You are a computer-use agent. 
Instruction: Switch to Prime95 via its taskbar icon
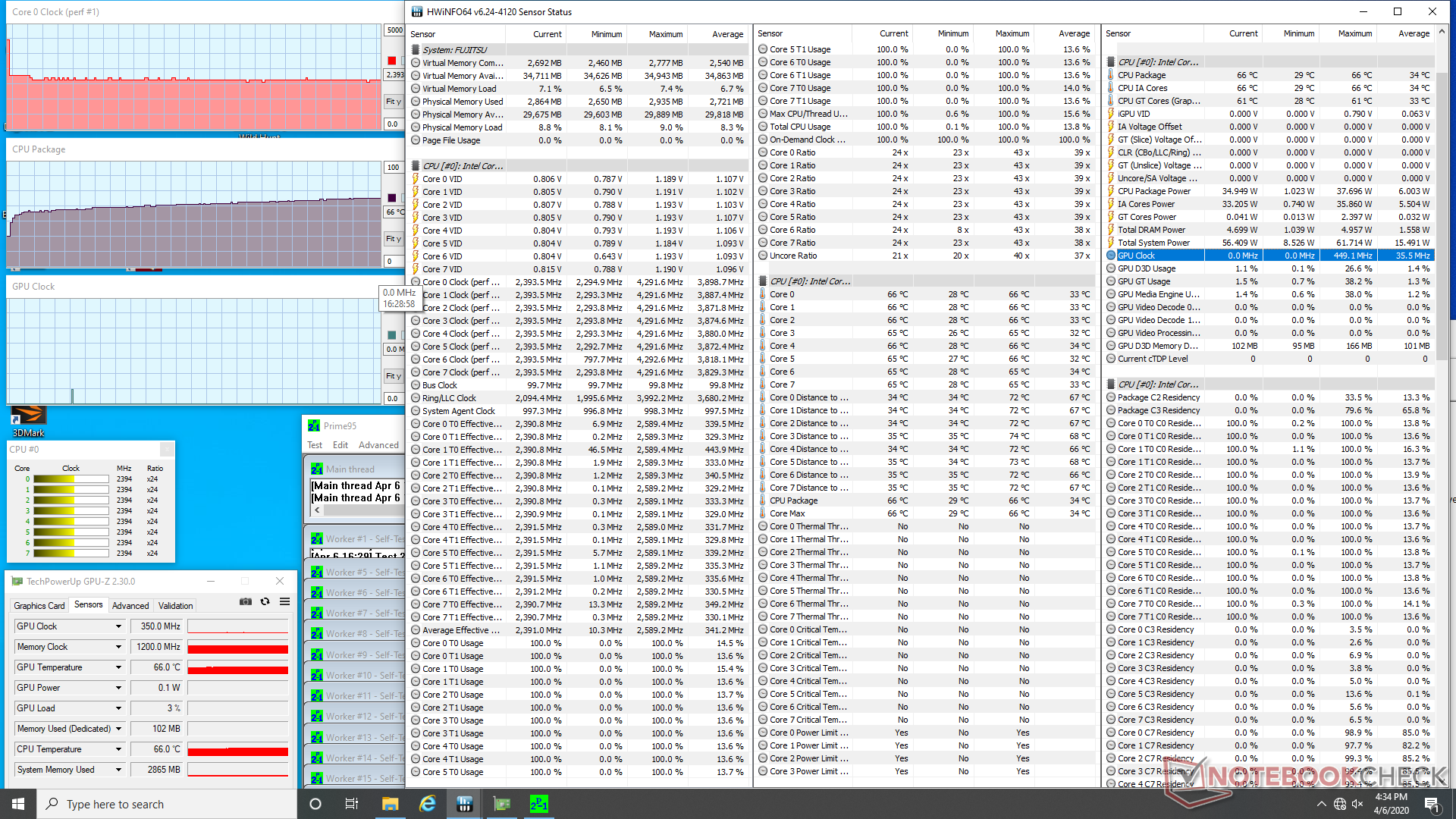pyautogui.click(x=538, y=804)
